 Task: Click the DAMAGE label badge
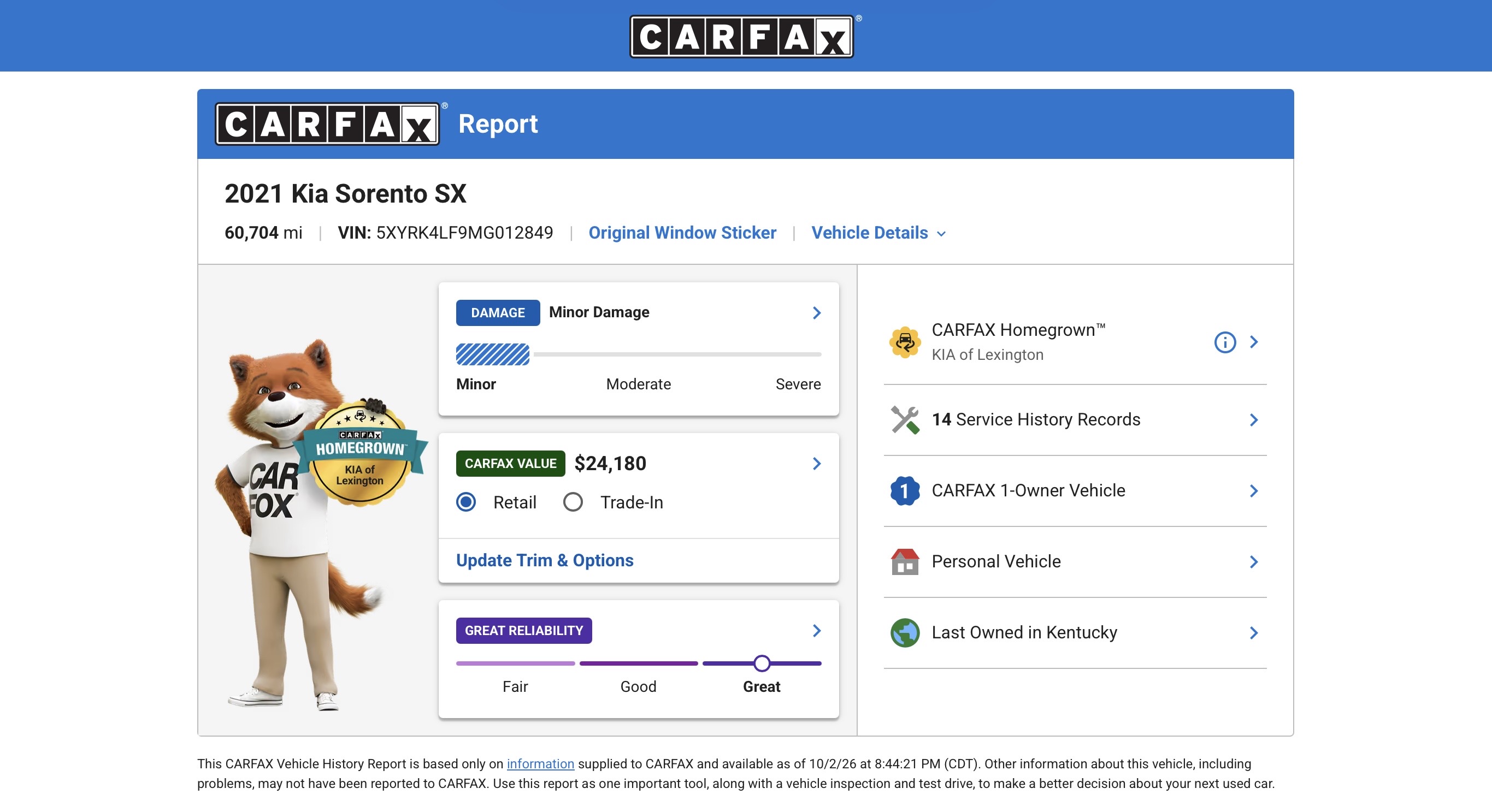click(x=498, y=312)
